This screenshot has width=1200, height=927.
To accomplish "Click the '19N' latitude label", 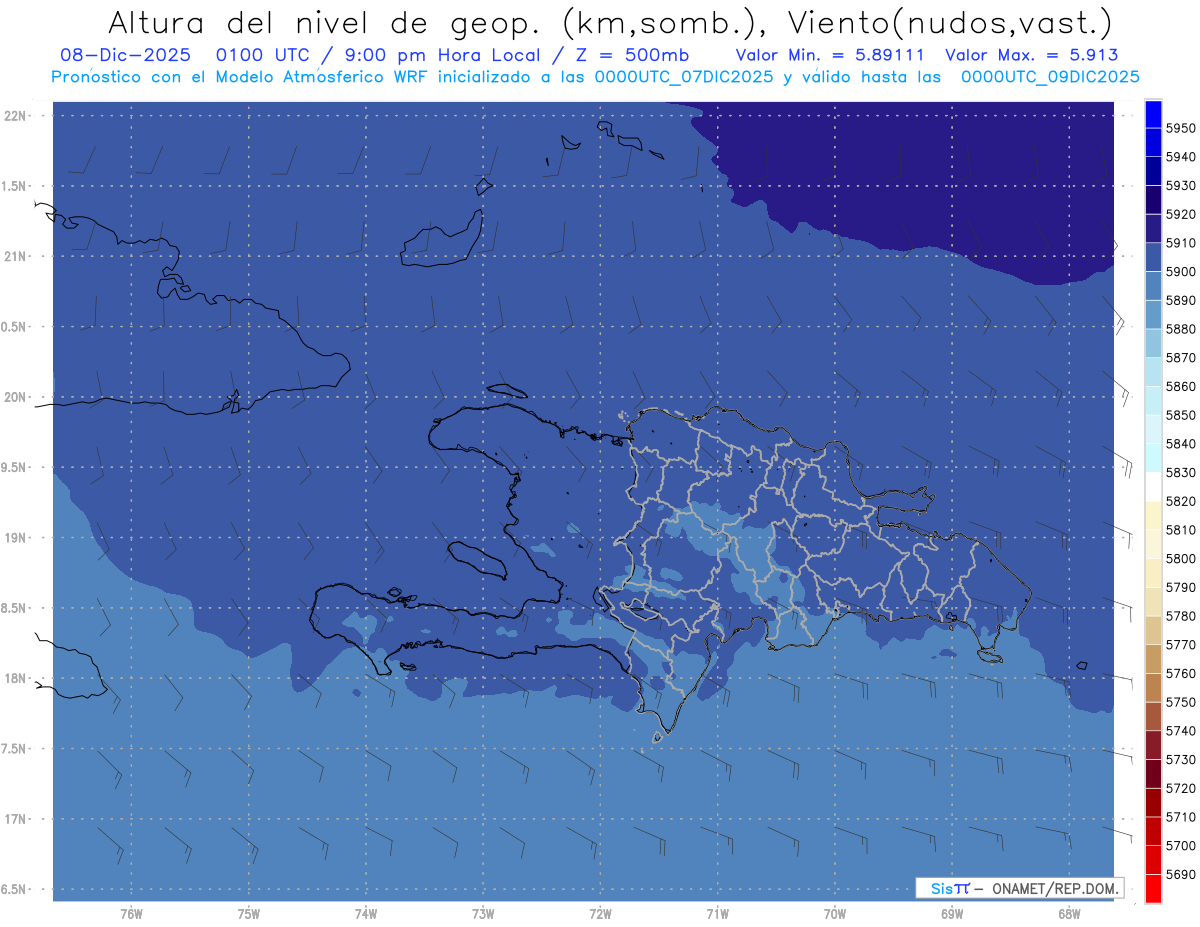I will tap(14, 537).
